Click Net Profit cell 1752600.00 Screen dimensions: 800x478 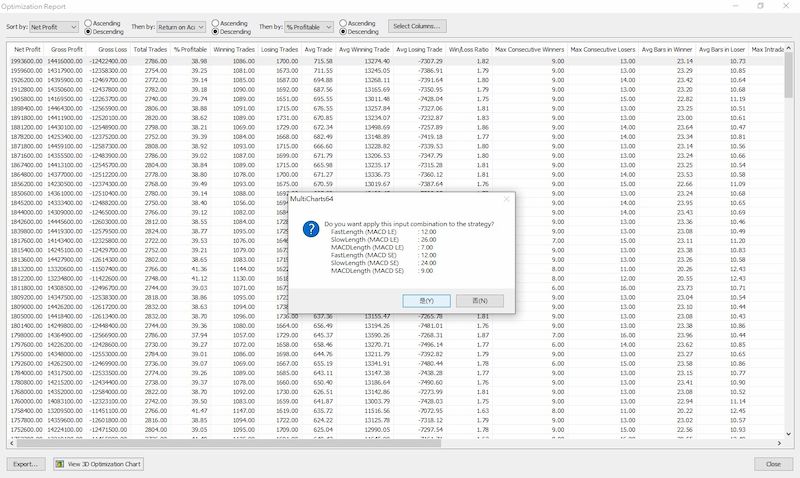(26, 430)
